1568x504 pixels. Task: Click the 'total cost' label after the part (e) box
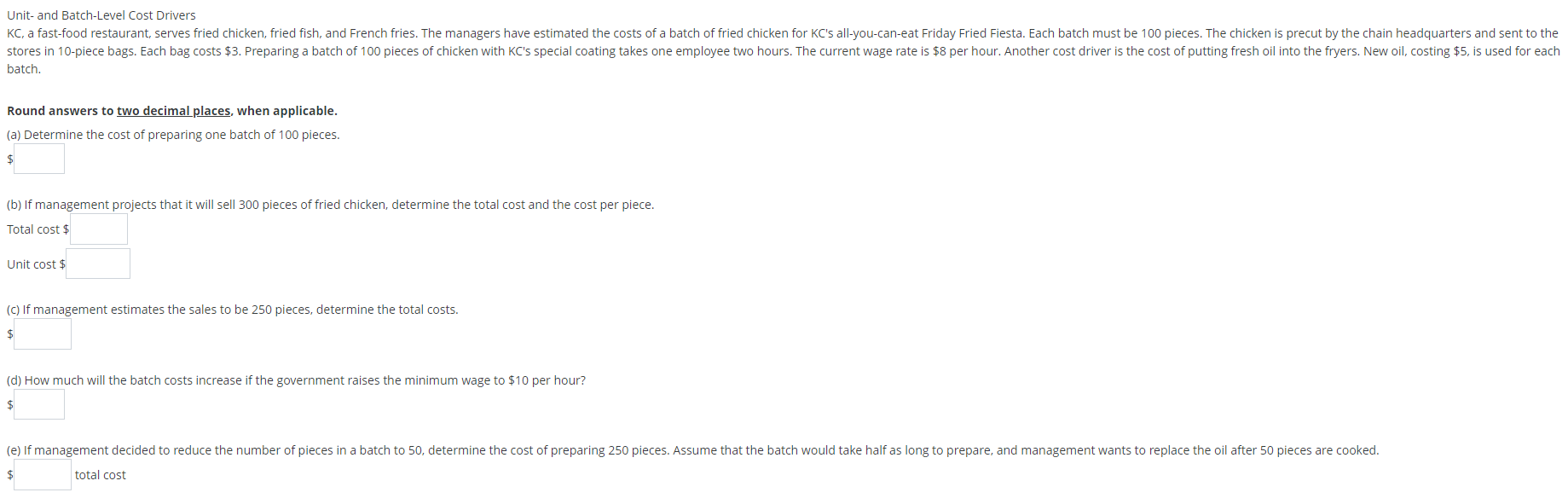(x=100, y=475)
